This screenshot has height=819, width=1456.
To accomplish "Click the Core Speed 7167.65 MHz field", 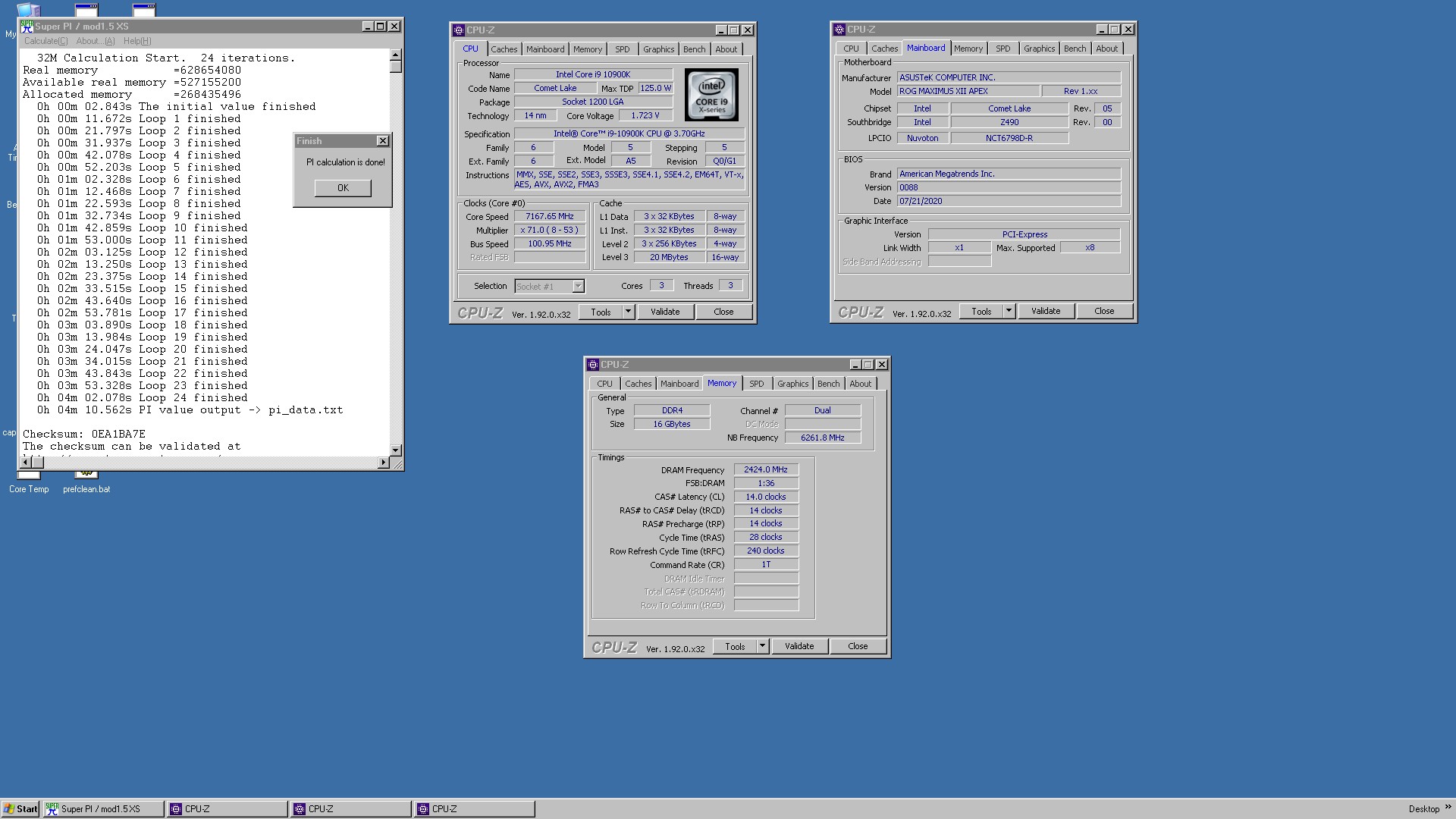I will pos(550,217).
